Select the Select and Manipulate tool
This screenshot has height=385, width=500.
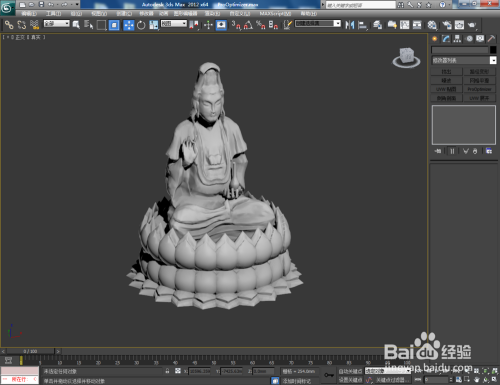point(208,25)
